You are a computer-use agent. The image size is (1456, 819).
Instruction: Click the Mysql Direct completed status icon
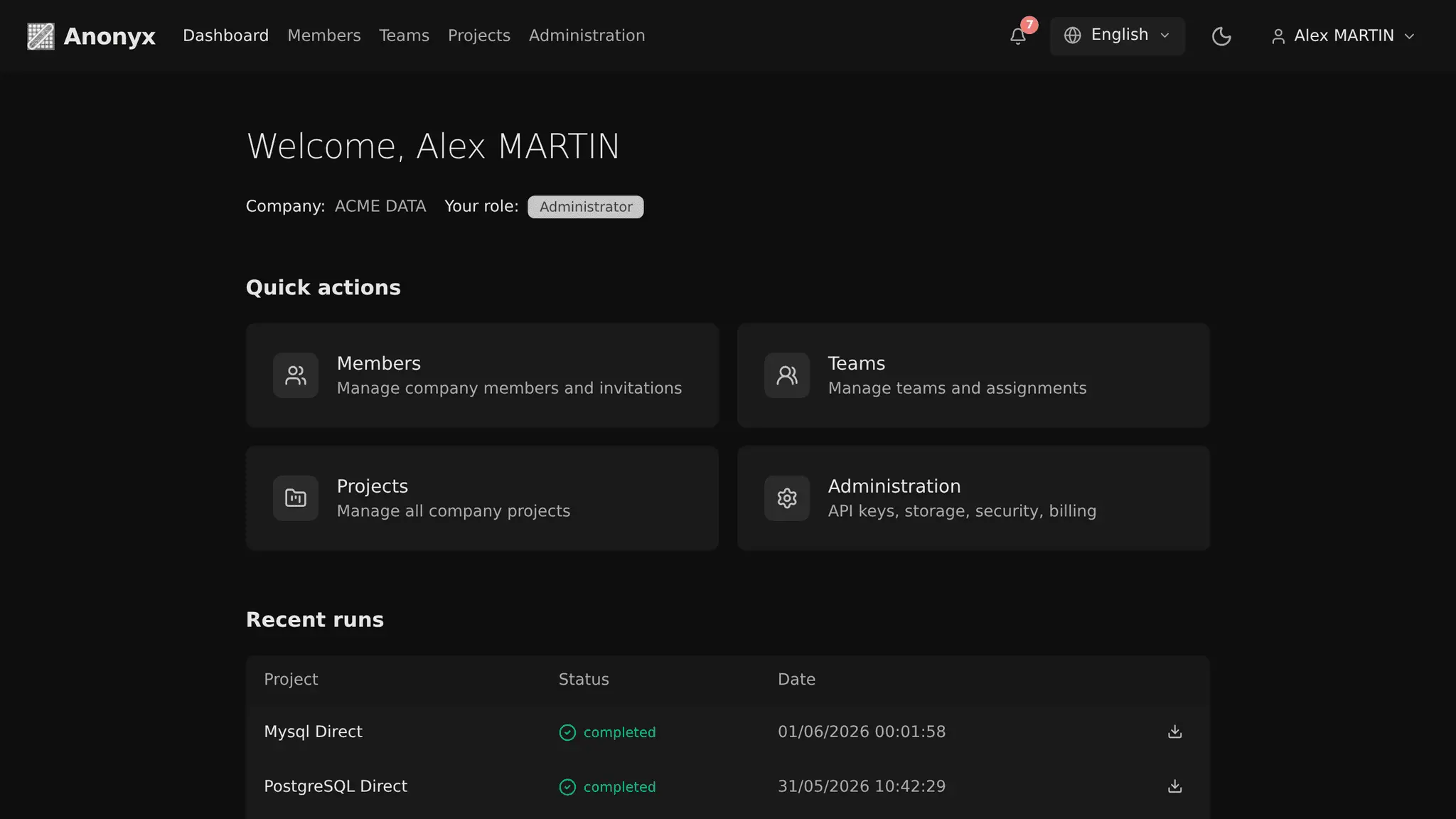coord(567,732)
